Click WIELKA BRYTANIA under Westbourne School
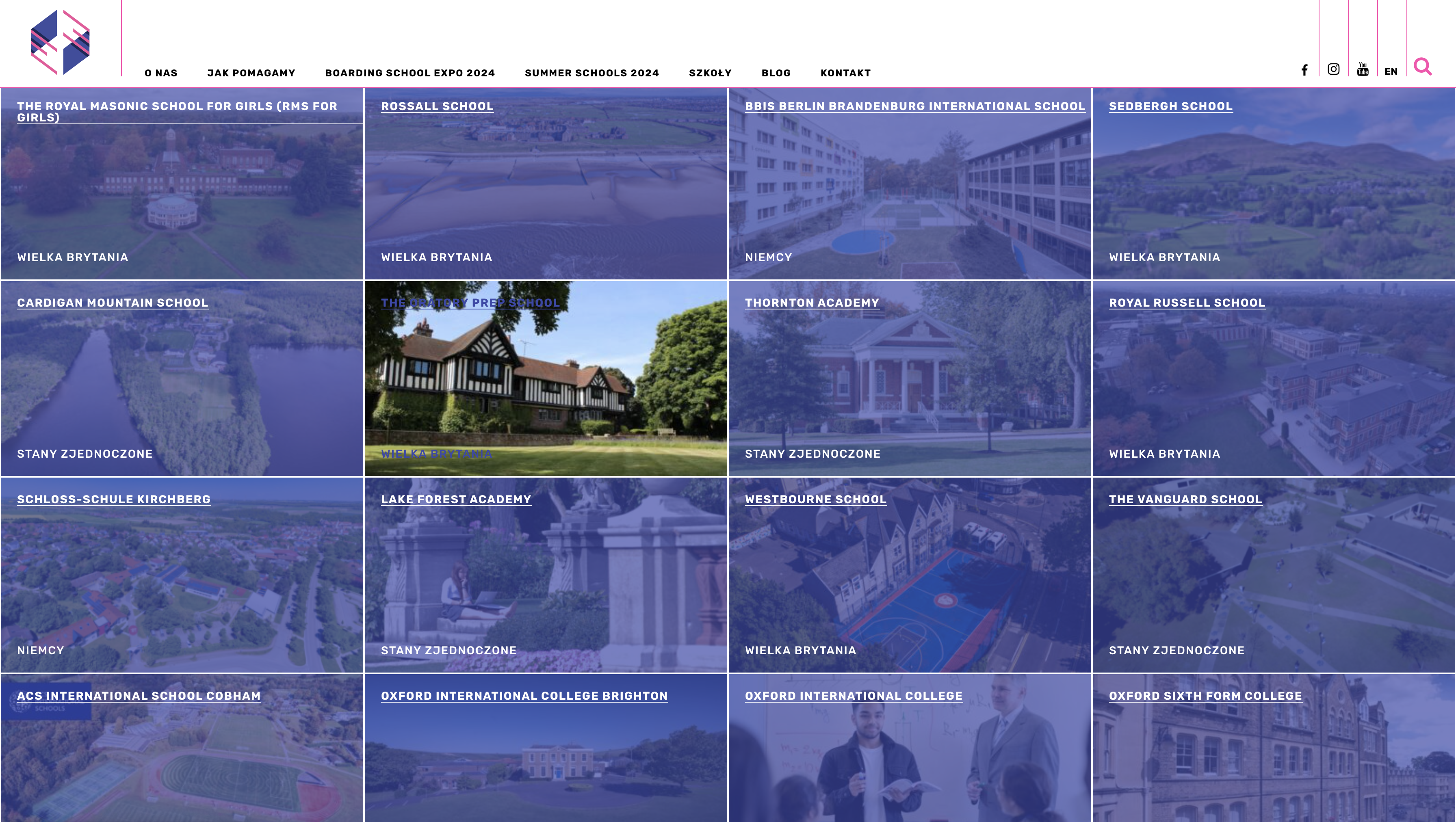Viewport: 1456px width, 822px height. (800, 650)
